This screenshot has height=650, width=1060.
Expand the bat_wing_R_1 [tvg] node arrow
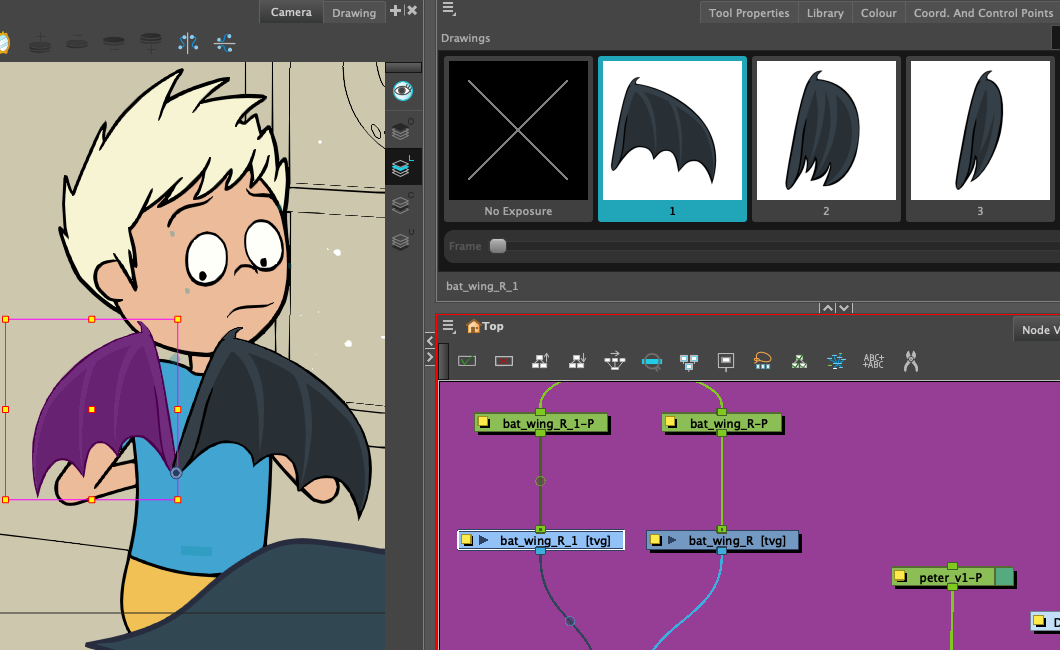482,539
